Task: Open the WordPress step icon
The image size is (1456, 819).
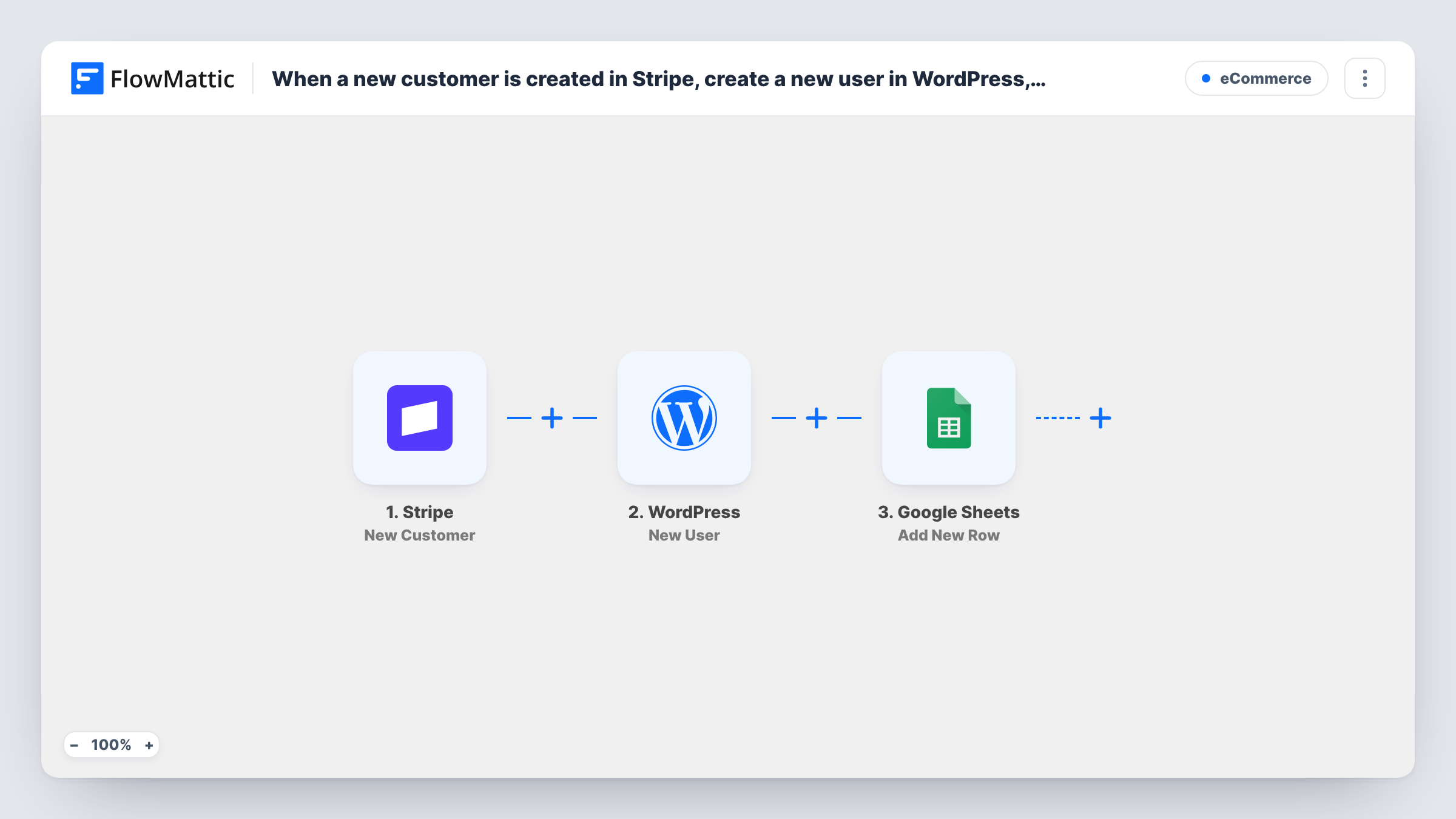Action: tap(684, 418)
